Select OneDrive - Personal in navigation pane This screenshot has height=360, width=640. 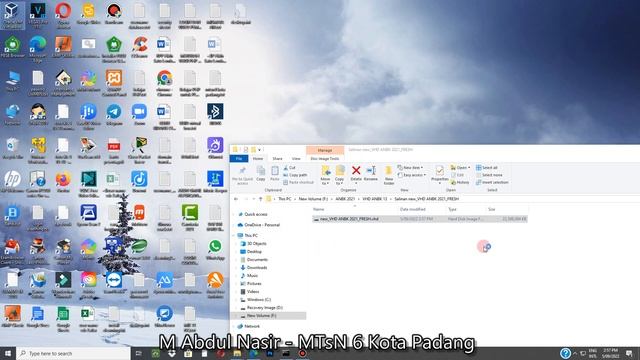coord(262,225)
